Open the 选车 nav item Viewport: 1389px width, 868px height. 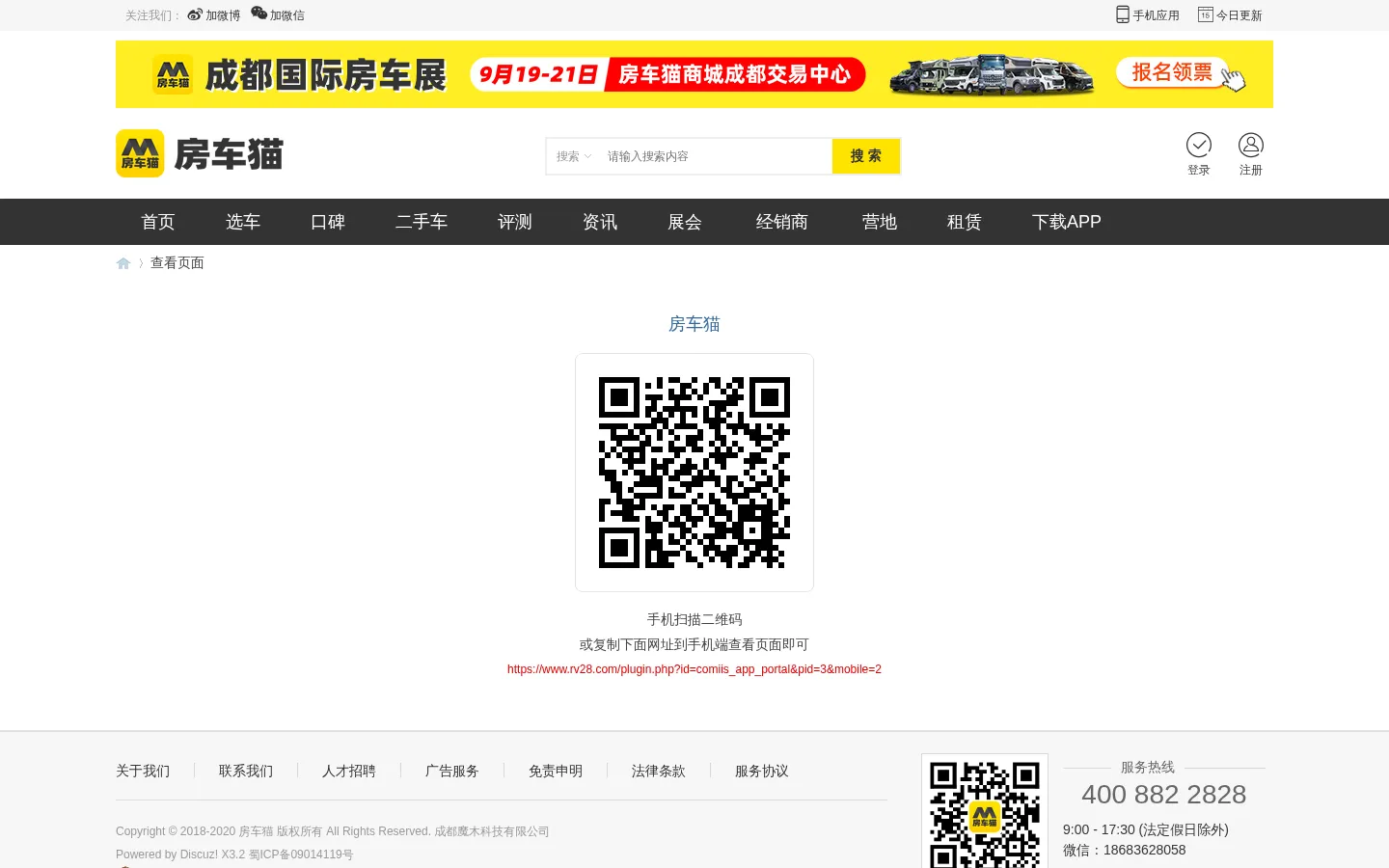243,222
